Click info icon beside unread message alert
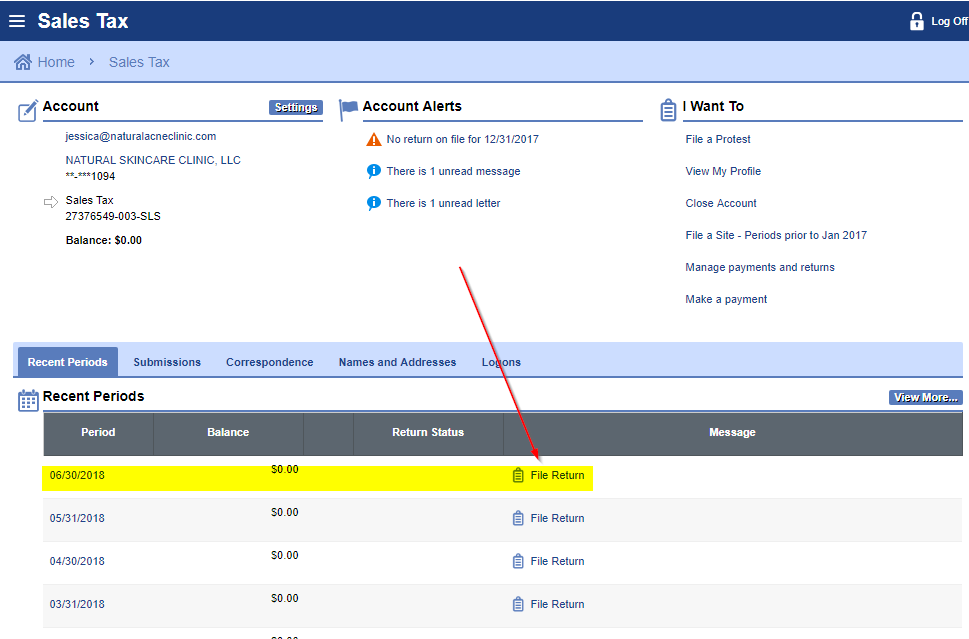This screenshot has height=639, width=969. point(374,171)
